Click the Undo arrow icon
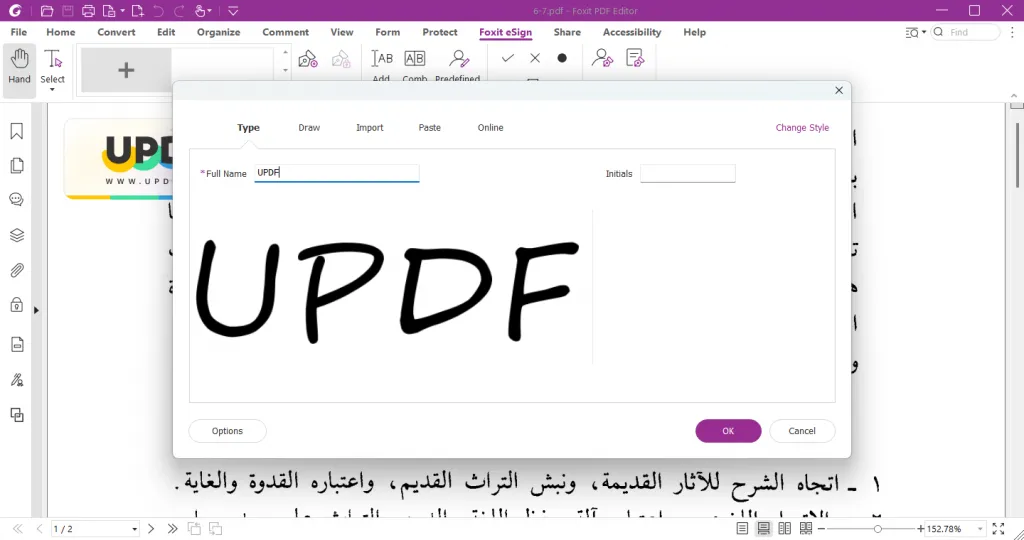Screen dimensions: 1024x540 [x=157, y=10]
